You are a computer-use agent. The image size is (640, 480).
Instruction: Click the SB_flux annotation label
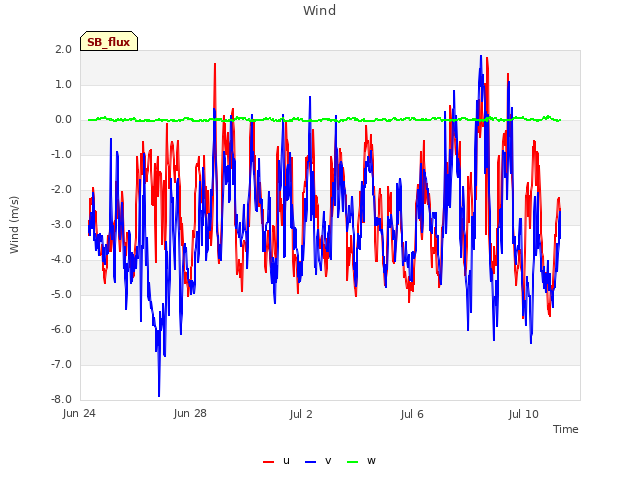point(109,42)
